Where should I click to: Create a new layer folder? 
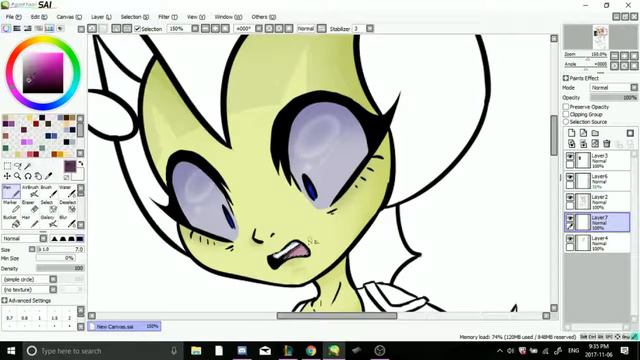[595, 133]
